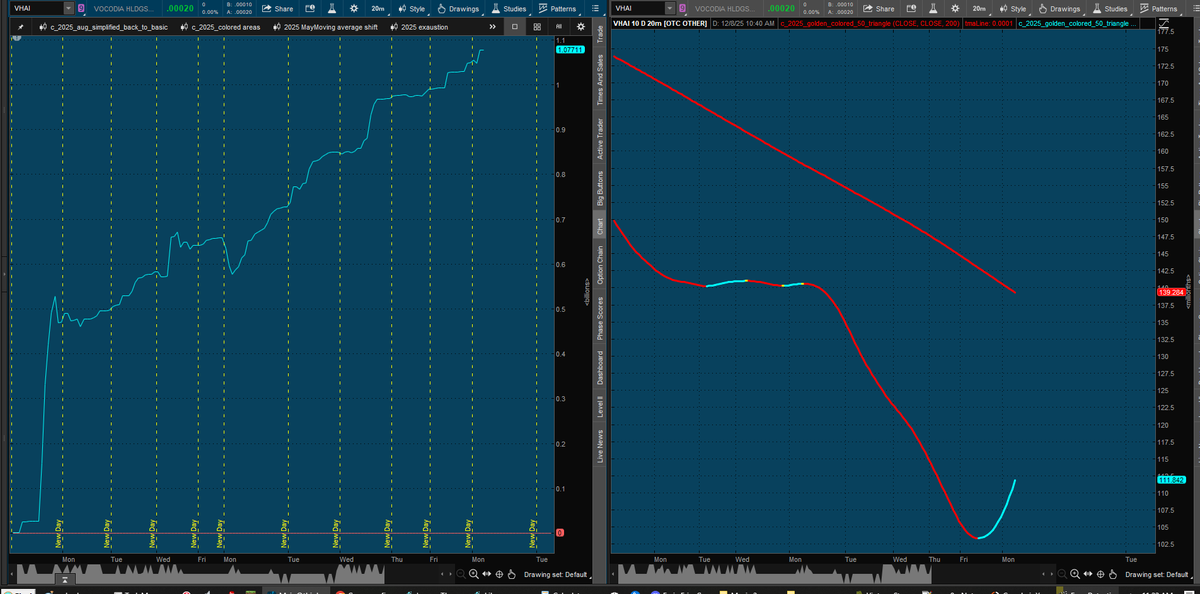The width and height of the screenshot is (1200, 594).
Task: Open the left chart's quick news icon
Action: pos(308,8)
